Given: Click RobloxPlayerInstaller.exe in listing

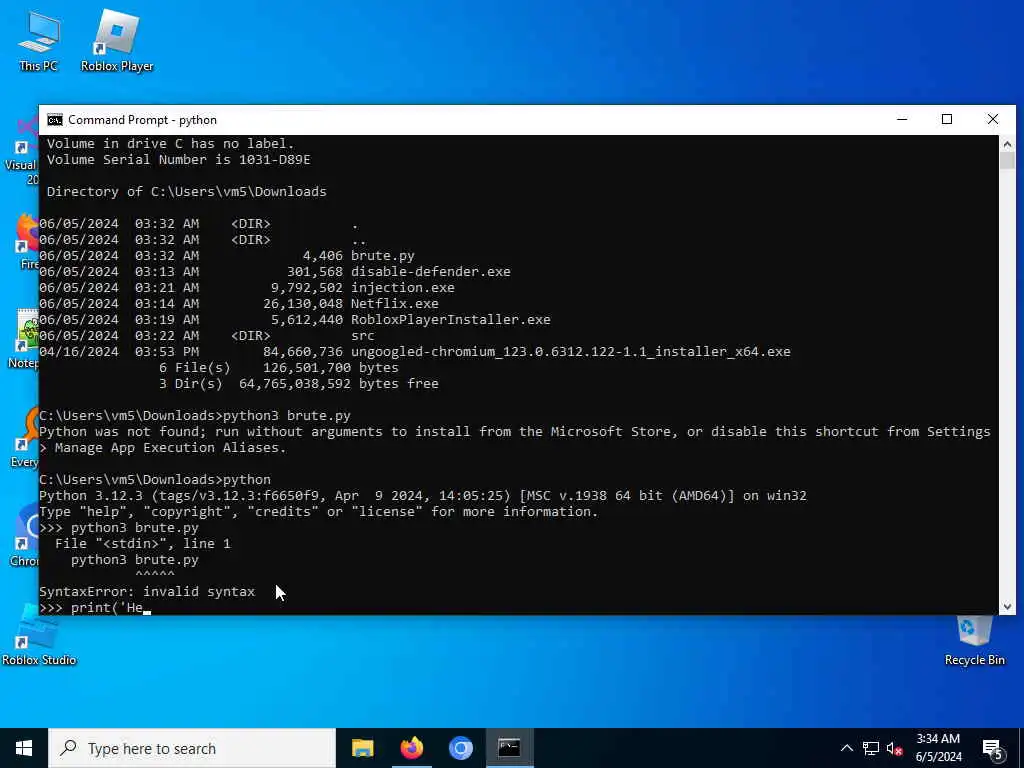Looking at the screenshot, I should click(x=451, y=319).
